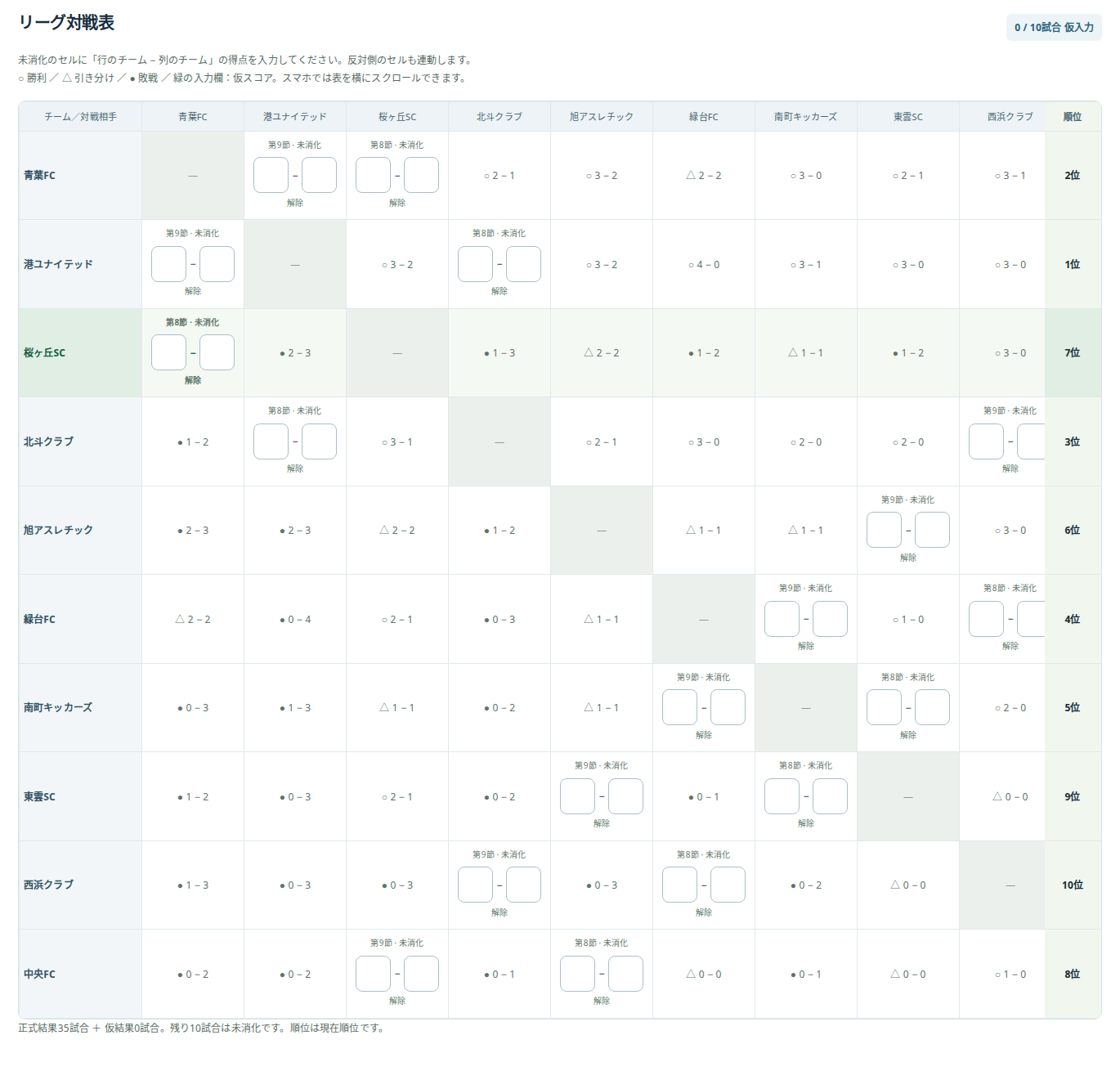The width and height of the screenshot is (1120, 1071).
Task: In 東雲SC row, click second score box under 南町キッカーズ
Action: point(830,796)
